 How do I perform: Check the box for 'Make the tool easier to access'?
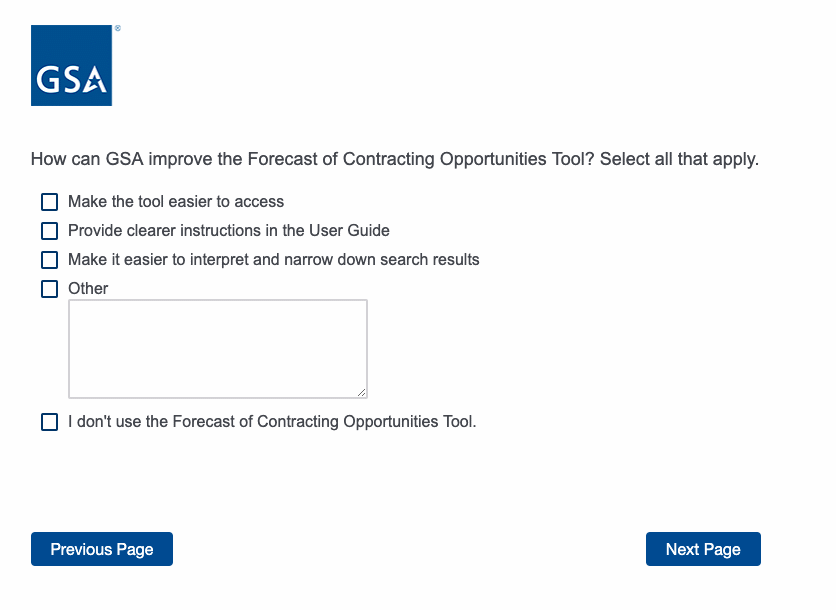(x=49, y=202)
